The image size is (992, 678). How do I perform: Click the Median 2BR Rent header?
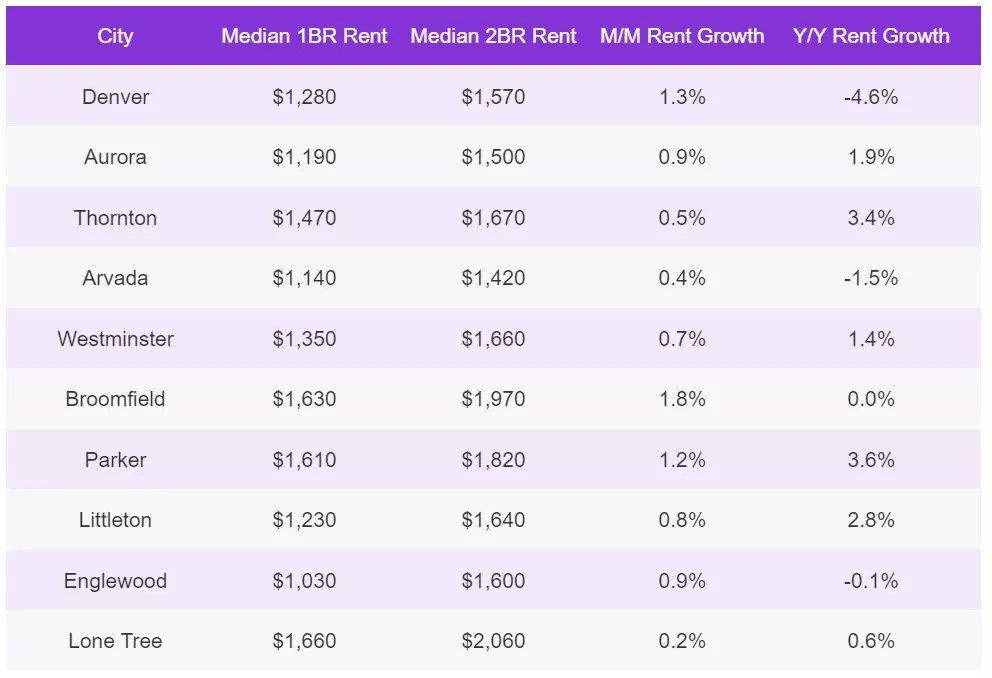click(493, 36)
